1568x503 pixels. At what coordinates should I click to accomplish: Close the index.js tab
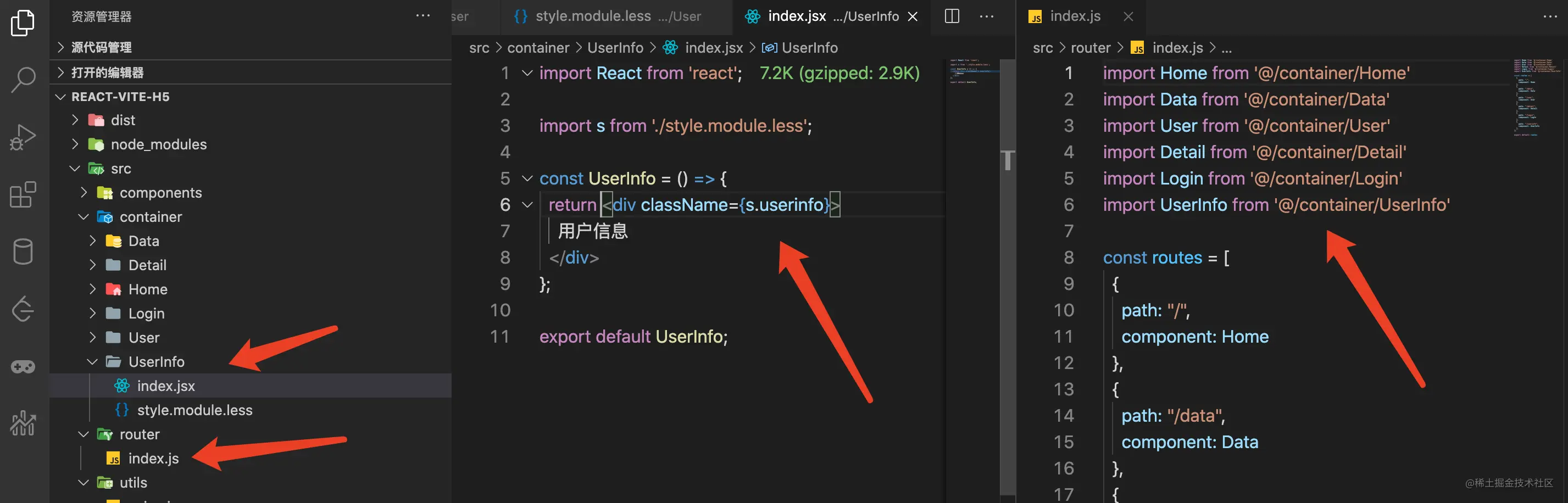click(x=1128, y=16)
